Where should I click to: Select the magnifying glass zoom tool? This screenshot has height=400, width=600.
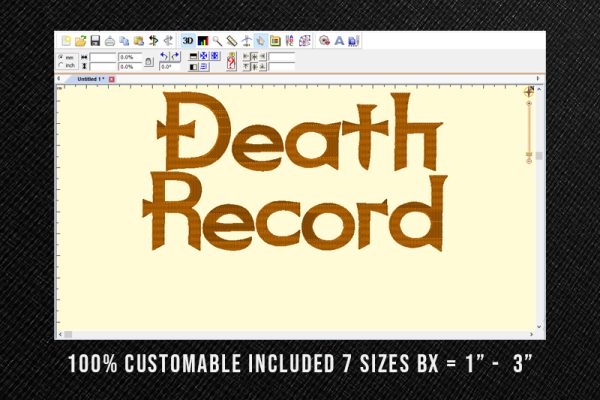pos(217,41)
